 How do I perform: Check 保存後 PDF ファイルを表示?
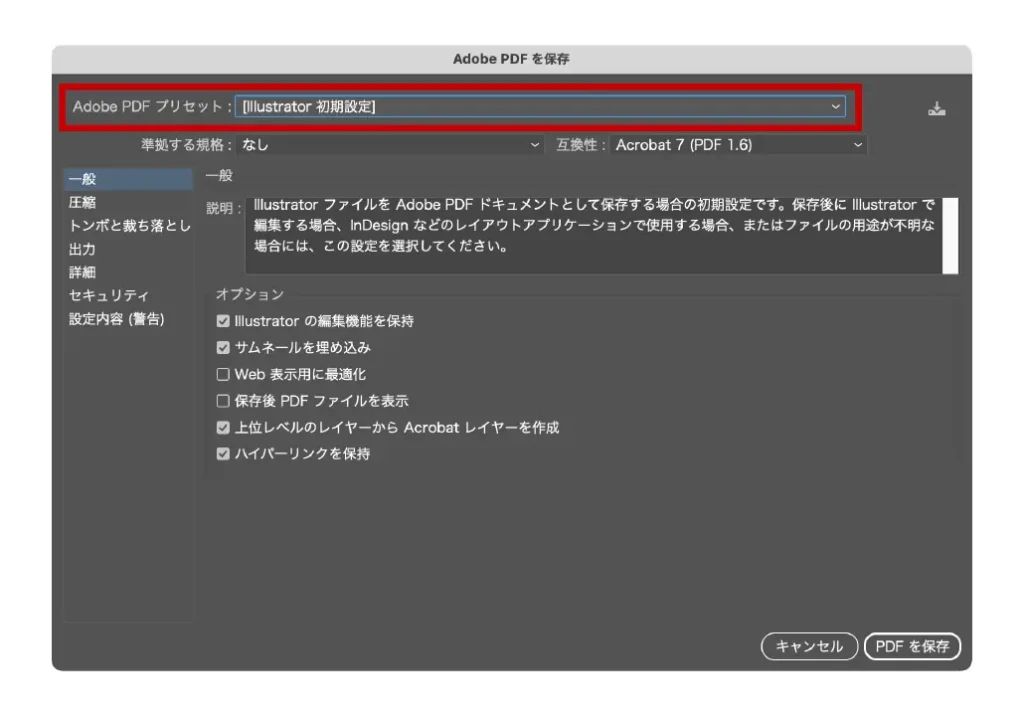[223, 401]
